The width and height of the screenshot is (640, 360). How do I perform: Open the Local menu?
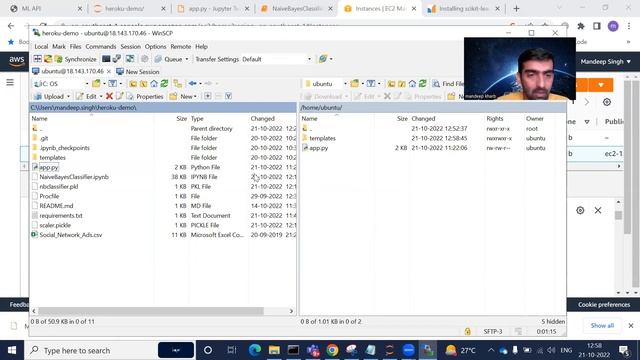click(x=41, y=47)
